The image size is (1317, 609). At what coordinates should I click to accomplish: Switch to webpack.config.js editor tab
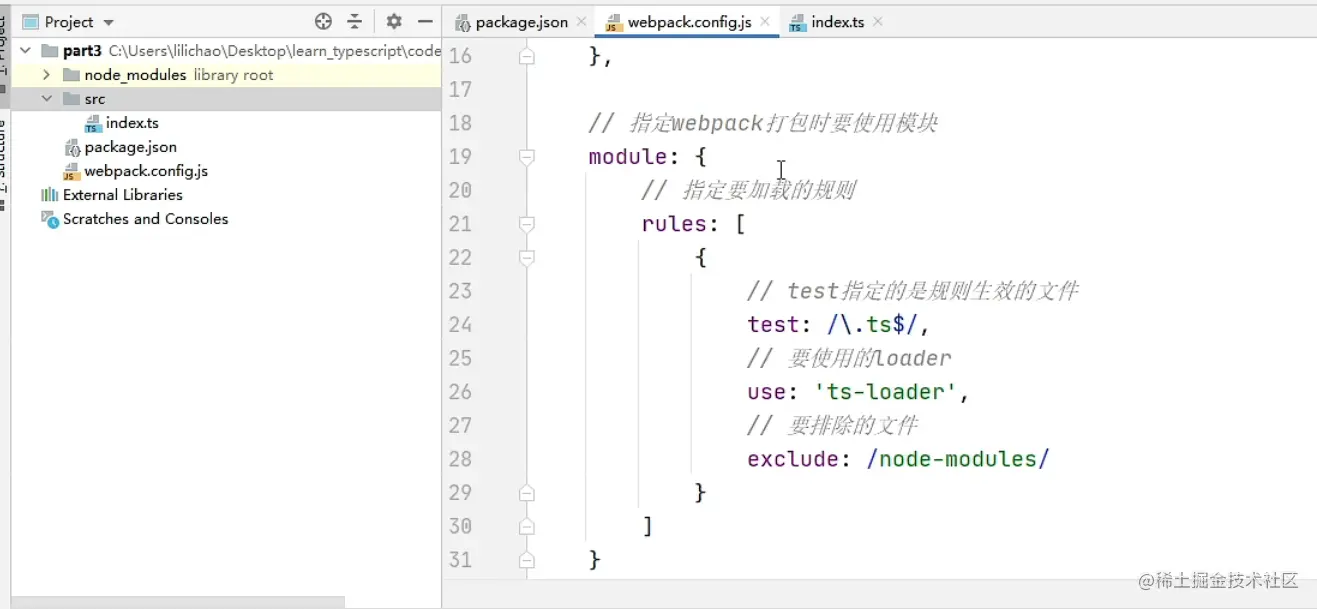tap(689, 22)
